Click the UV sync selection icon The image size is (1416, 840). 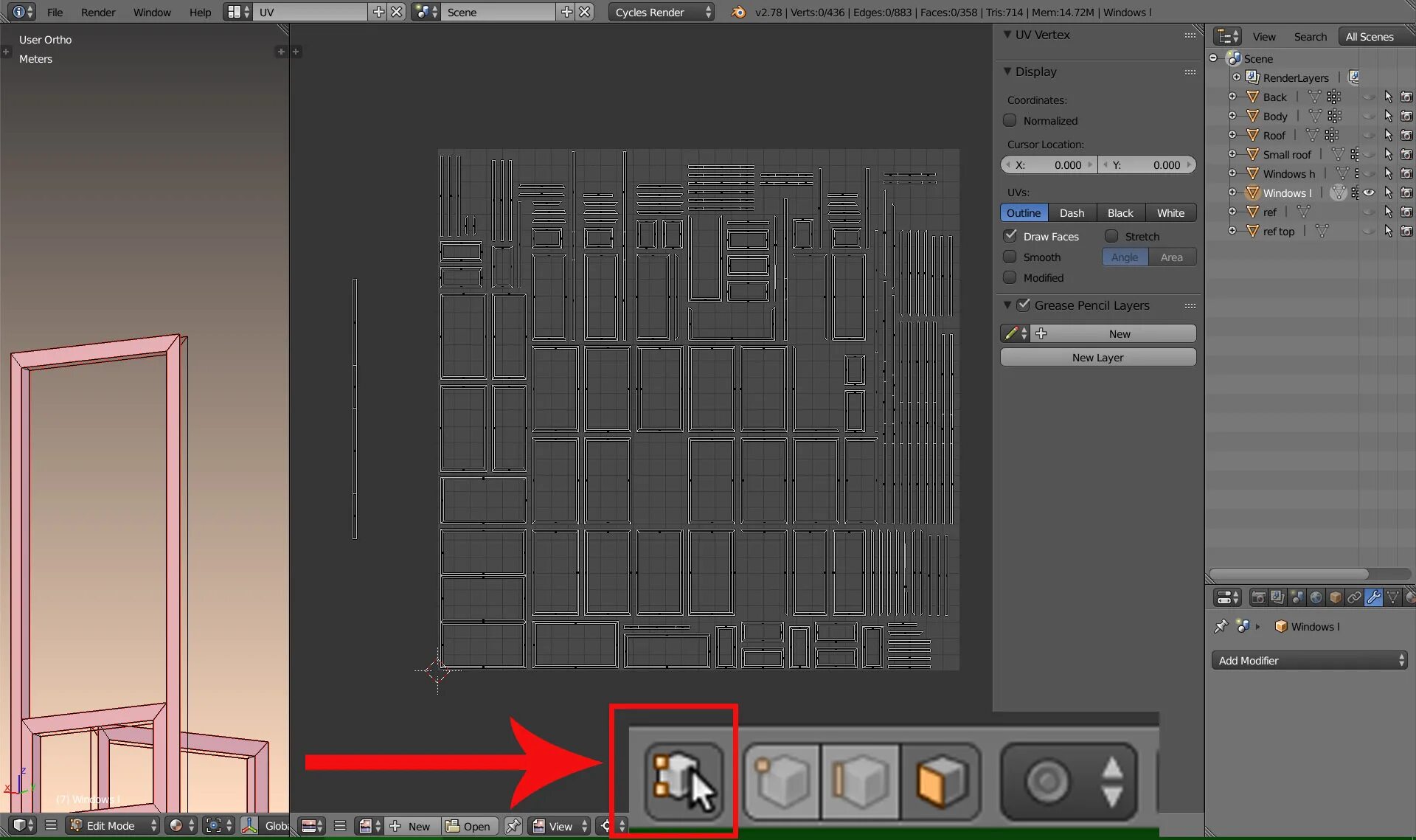(683, 782)
